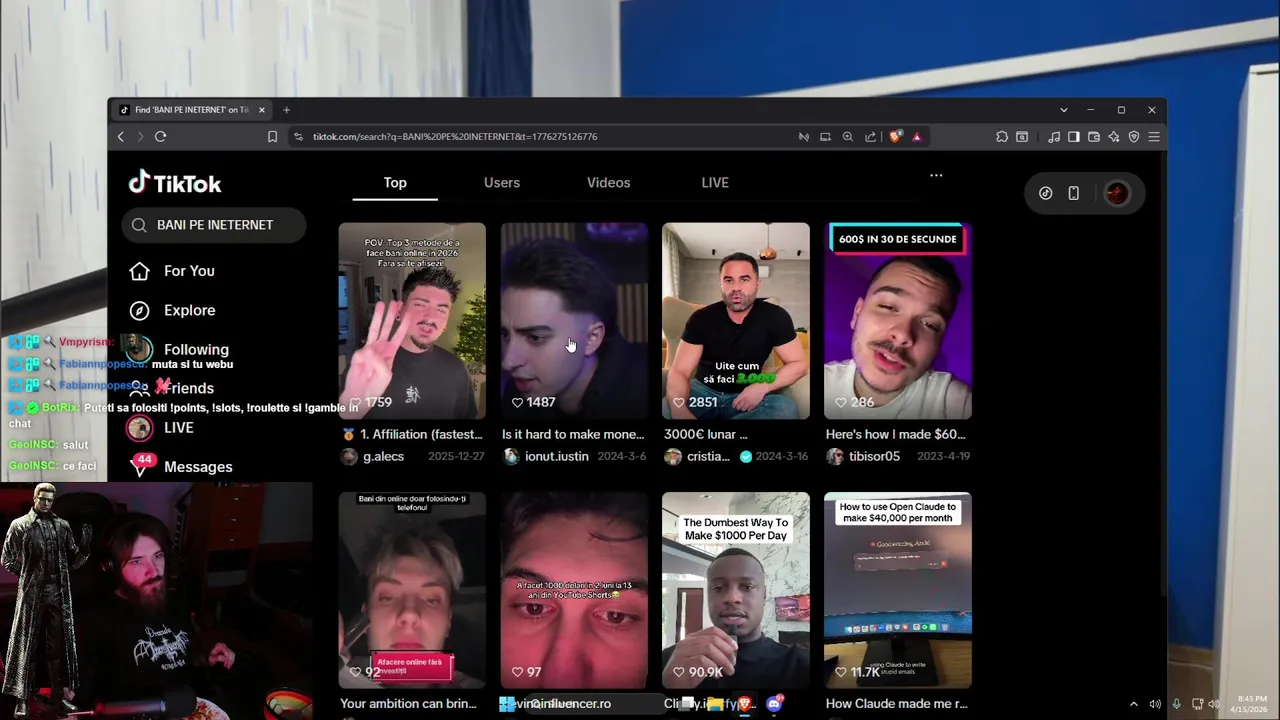
Task: Toggle the browser sidebar panel icon
Action: click(1074, 137)
